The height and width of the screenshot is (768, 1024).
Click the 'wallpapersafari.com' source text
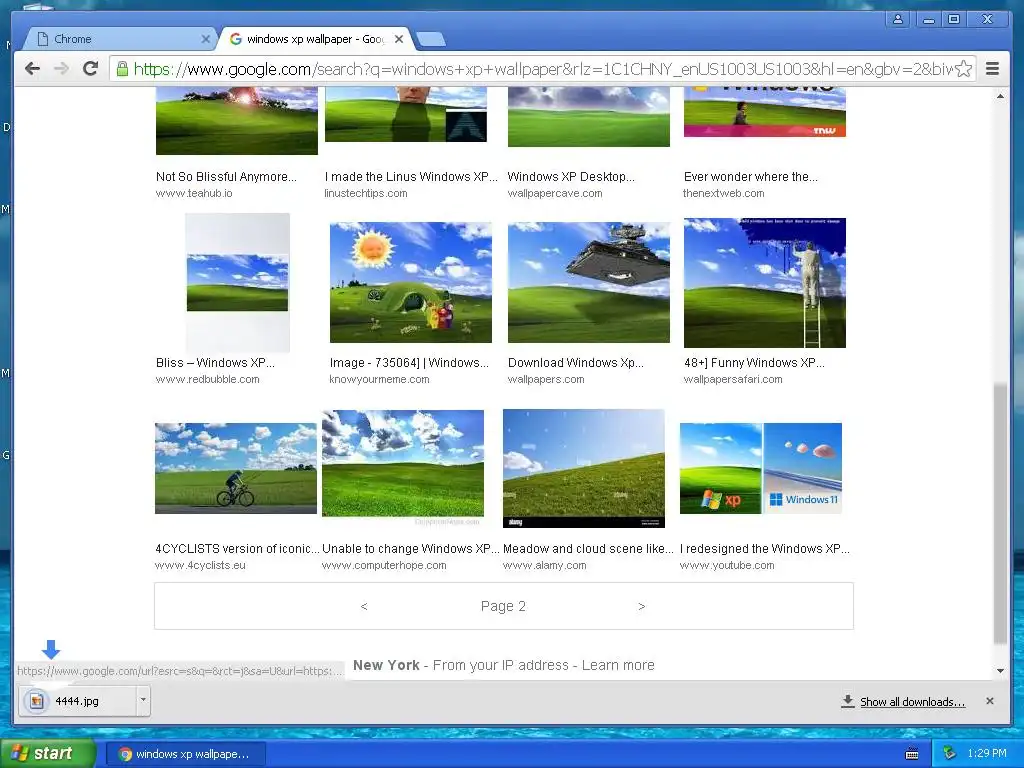[x=733, y=379]
